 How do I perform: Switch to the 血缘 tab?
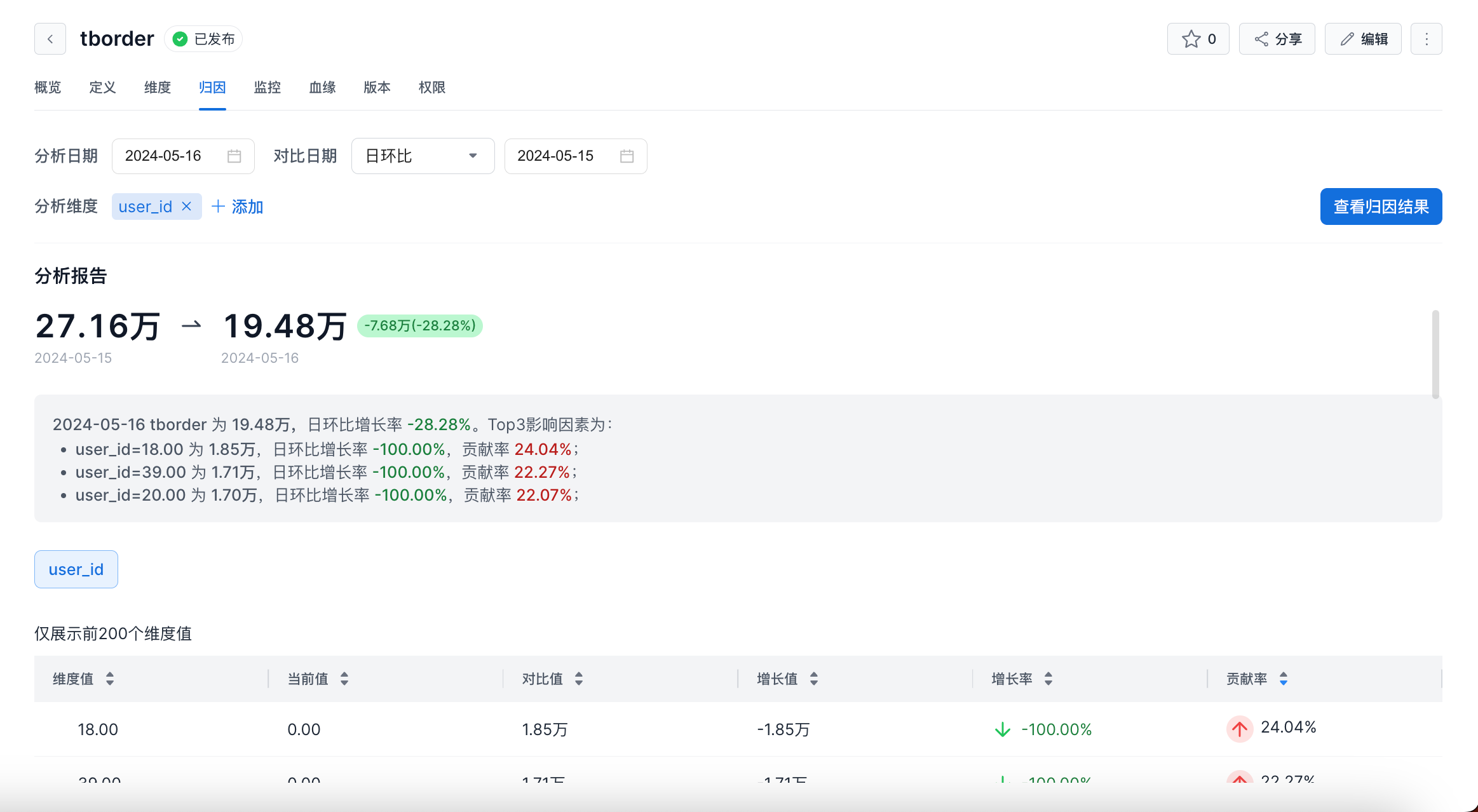[x=322, y=88]
